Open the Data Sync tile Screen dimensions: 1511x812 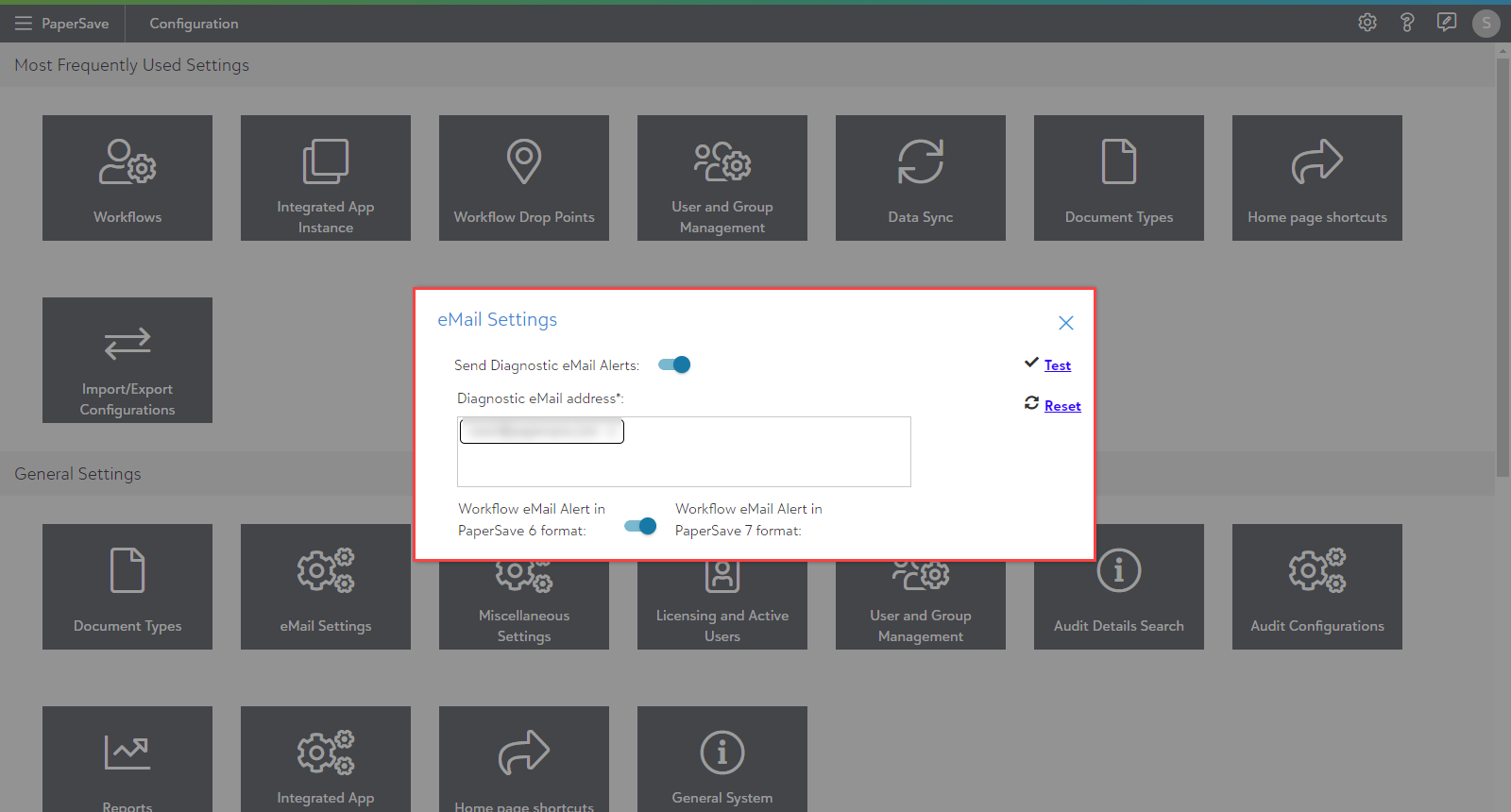(920, 178)
